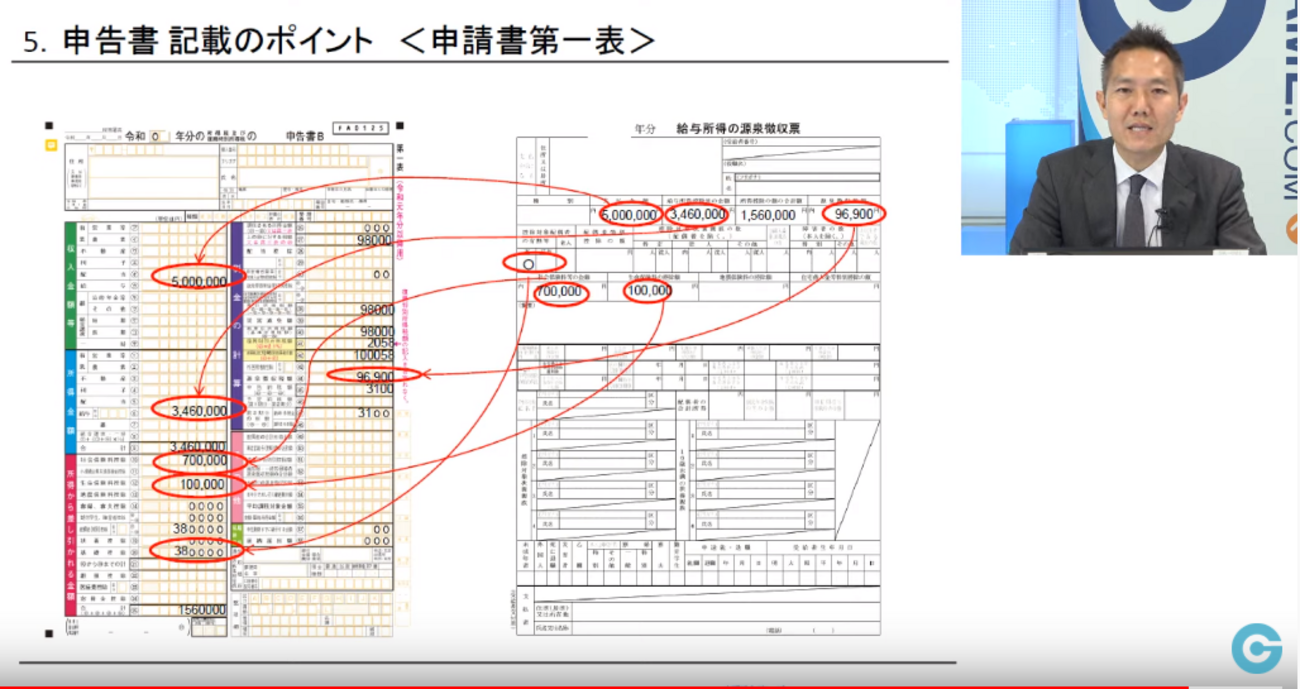The width and height of the screenshot is (1300, 689).
Task: Click the red 所得から差し引かれる金額 section label
Action: click(69, 536)
